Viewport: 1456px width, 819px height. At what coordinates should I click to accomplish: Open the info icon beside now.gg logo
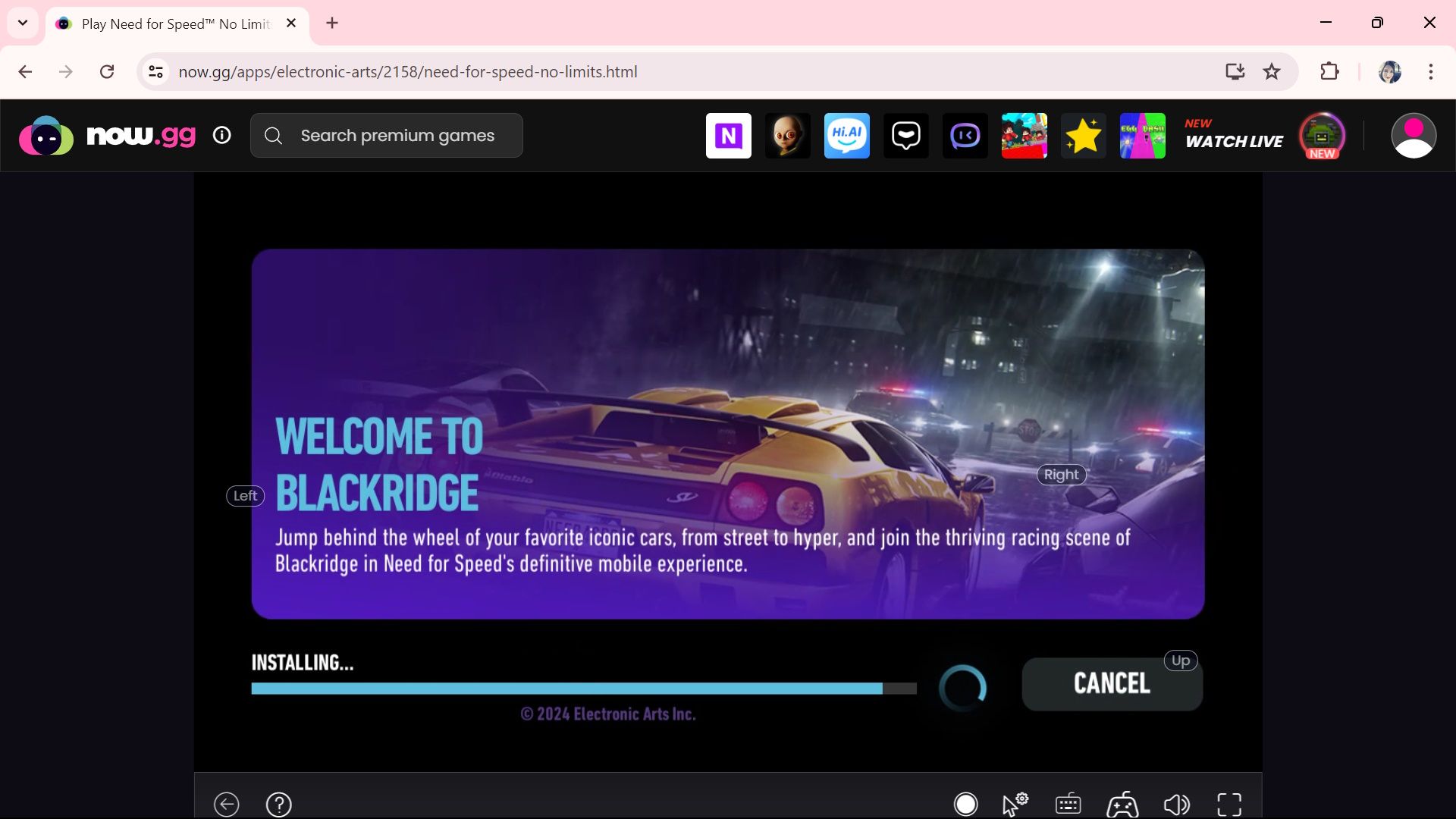tap(221, 135)
